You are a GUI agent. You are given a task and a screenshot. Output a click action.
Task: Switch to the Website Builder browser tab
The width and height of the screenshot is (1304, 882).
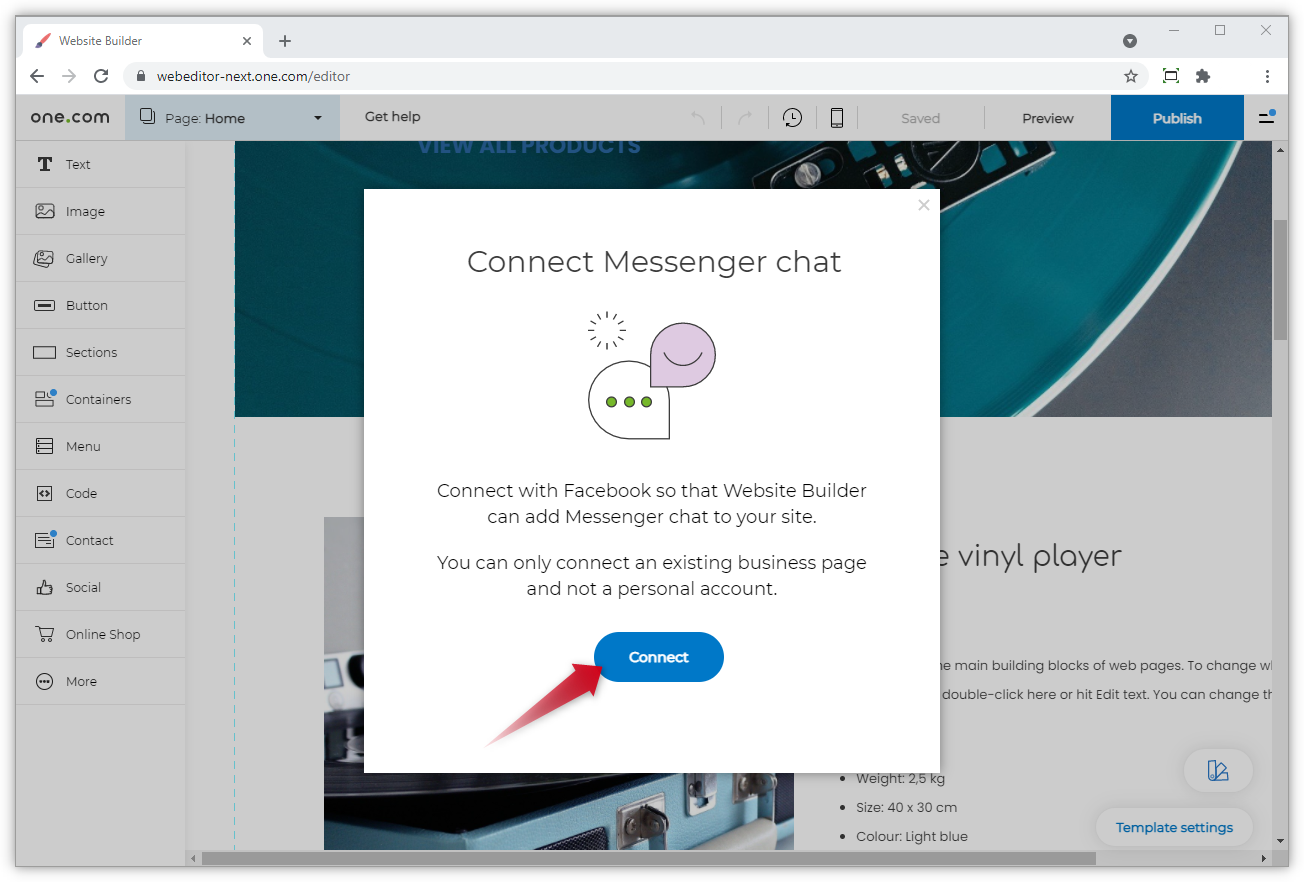tap(140, 40)
